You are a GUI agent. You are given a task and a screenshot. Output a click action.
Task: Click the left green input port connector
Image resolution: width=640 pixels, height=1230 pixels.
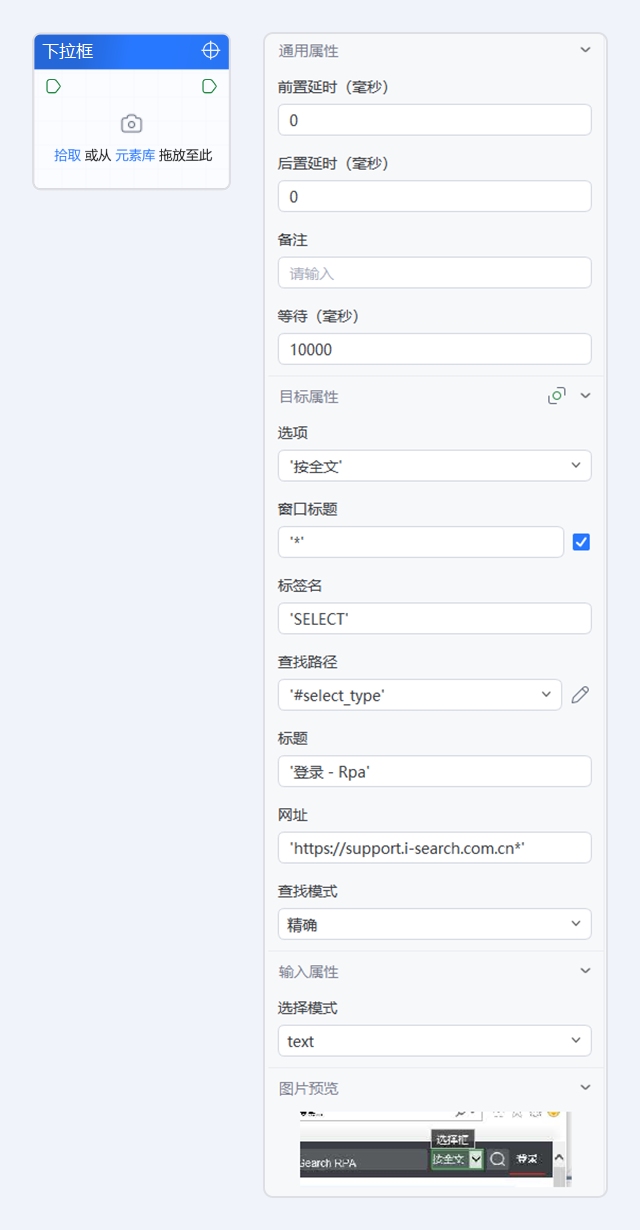pyautogui.click(x=54, y=86)
